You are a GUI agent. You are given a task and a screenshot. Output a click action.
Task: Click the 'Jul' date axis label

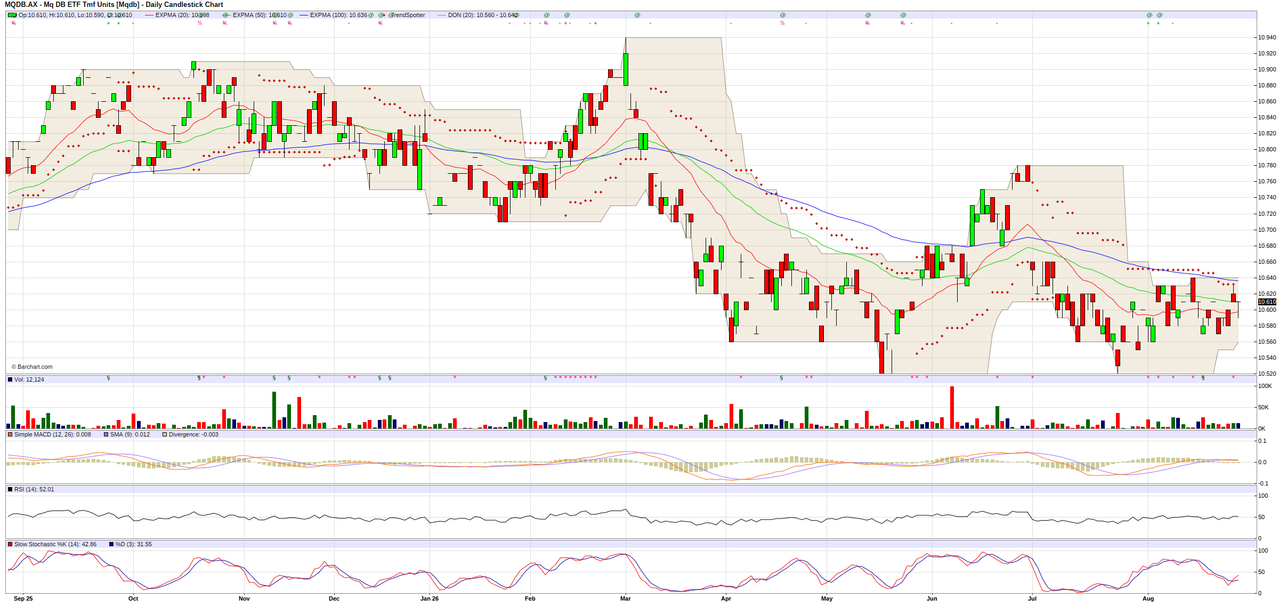coord(1030,598)
